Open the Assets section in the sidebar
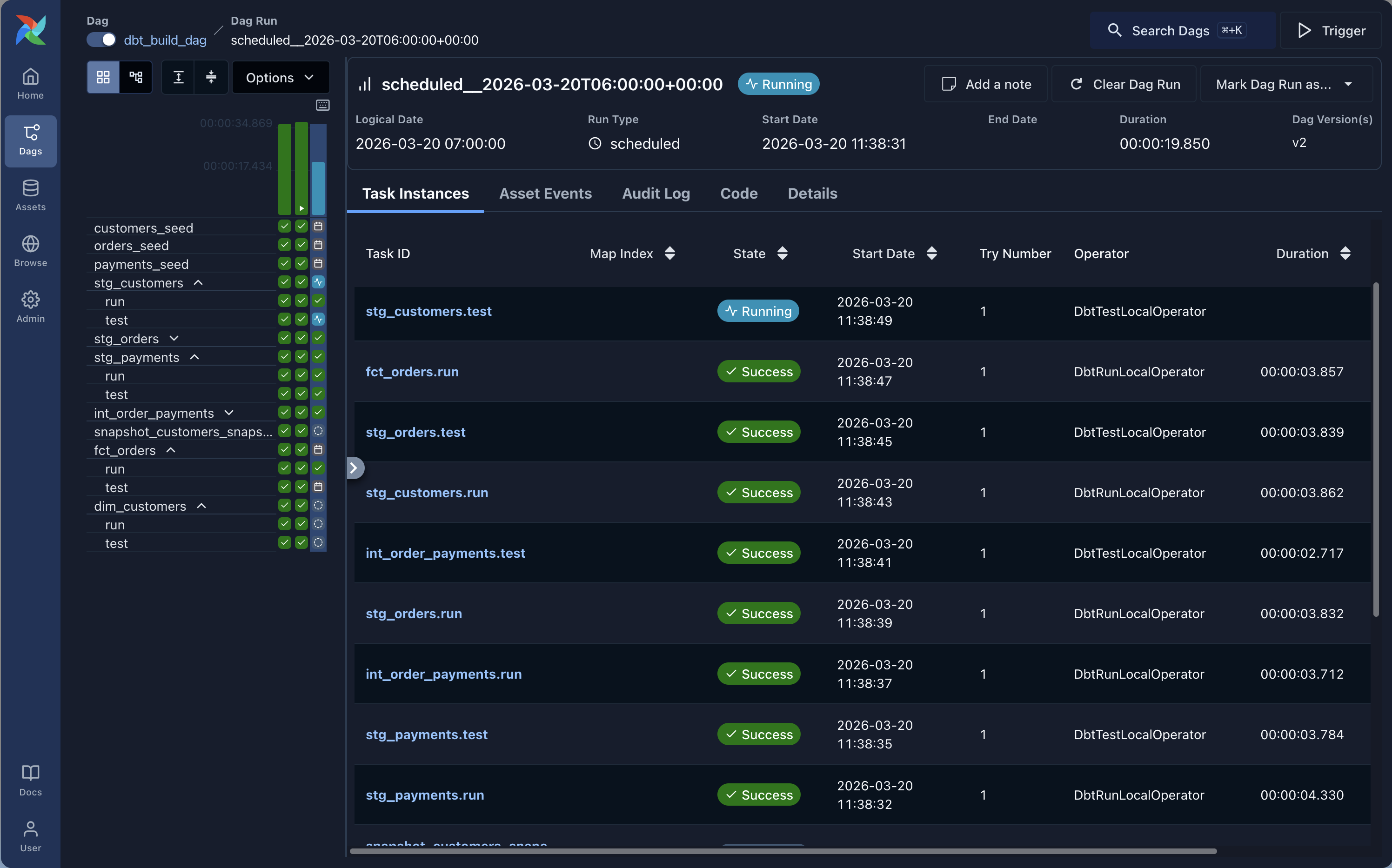This screenshot has height=868, width=1392. coord(30,194)
